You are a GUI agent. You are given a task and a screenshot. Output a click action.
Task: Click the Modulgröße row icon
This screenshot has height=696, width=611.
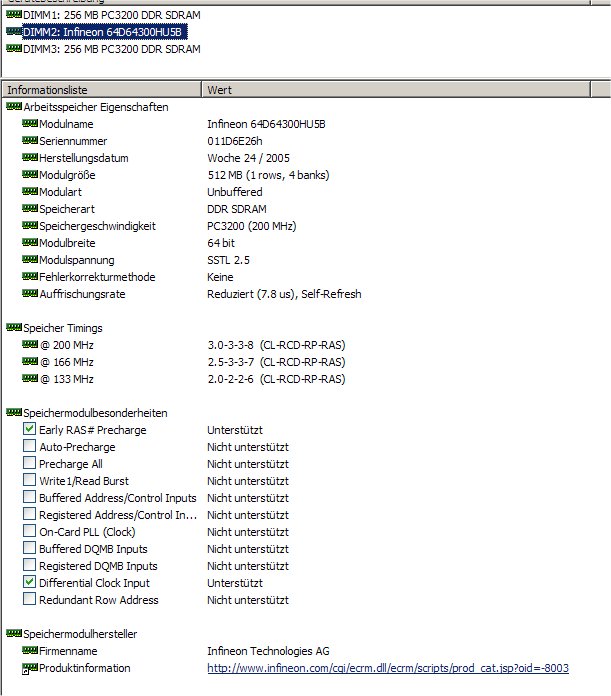tap(30, 174)
